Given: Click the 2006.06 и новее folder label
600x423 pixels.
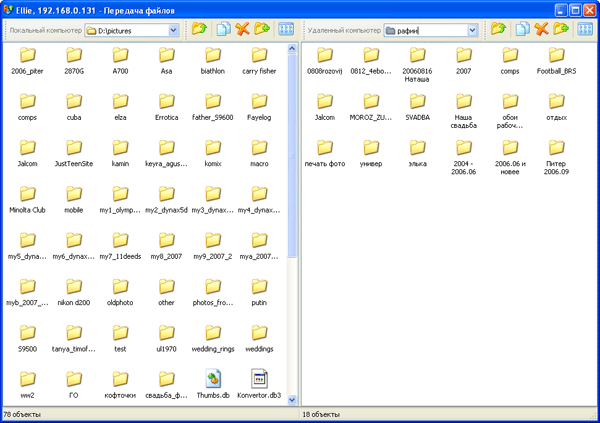Looking at the screenshot, I should 510,168.
